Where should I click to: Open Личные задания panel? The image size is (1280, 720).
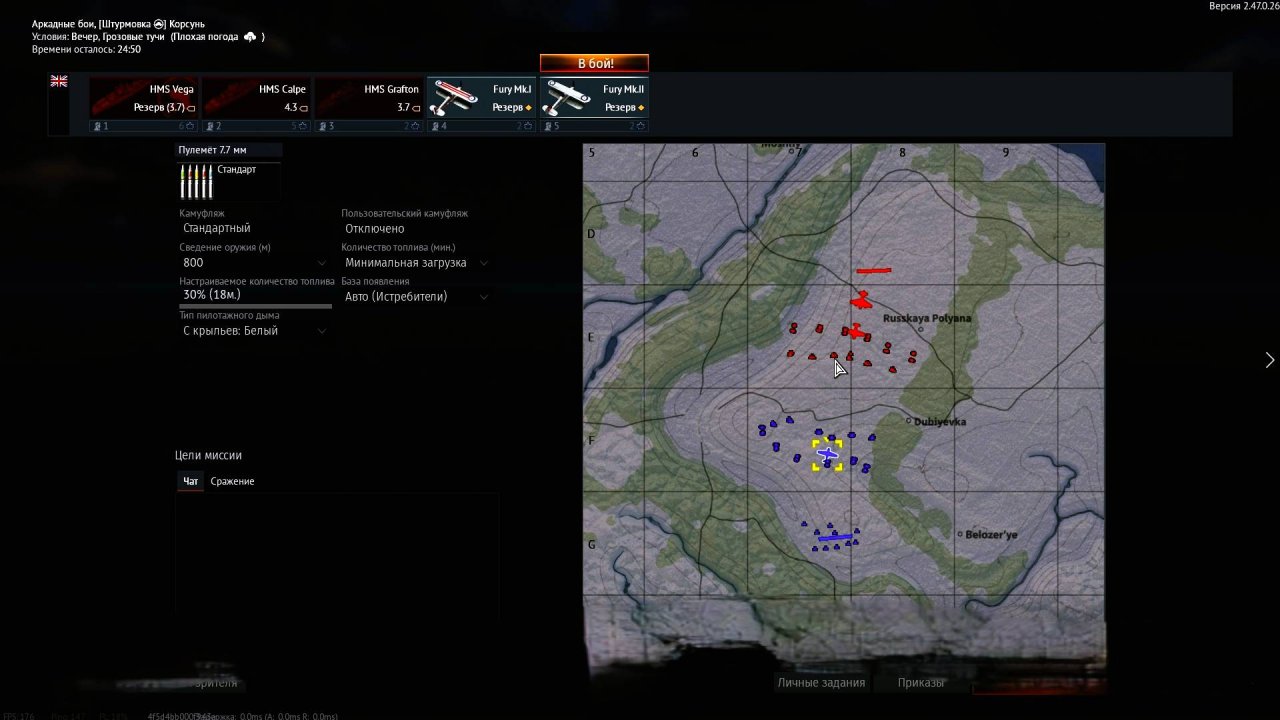(821, 682)
